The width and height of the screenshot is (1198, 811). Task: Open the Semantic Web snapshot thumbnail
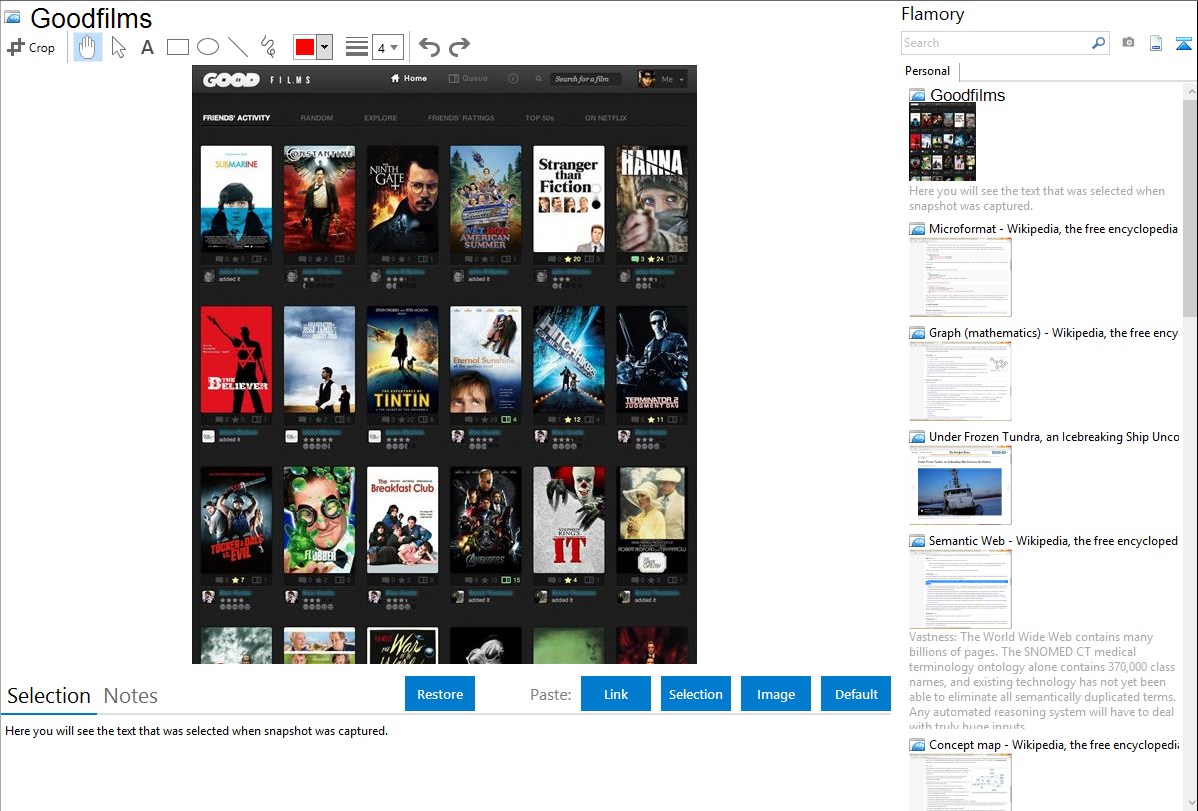click(960, 589)
